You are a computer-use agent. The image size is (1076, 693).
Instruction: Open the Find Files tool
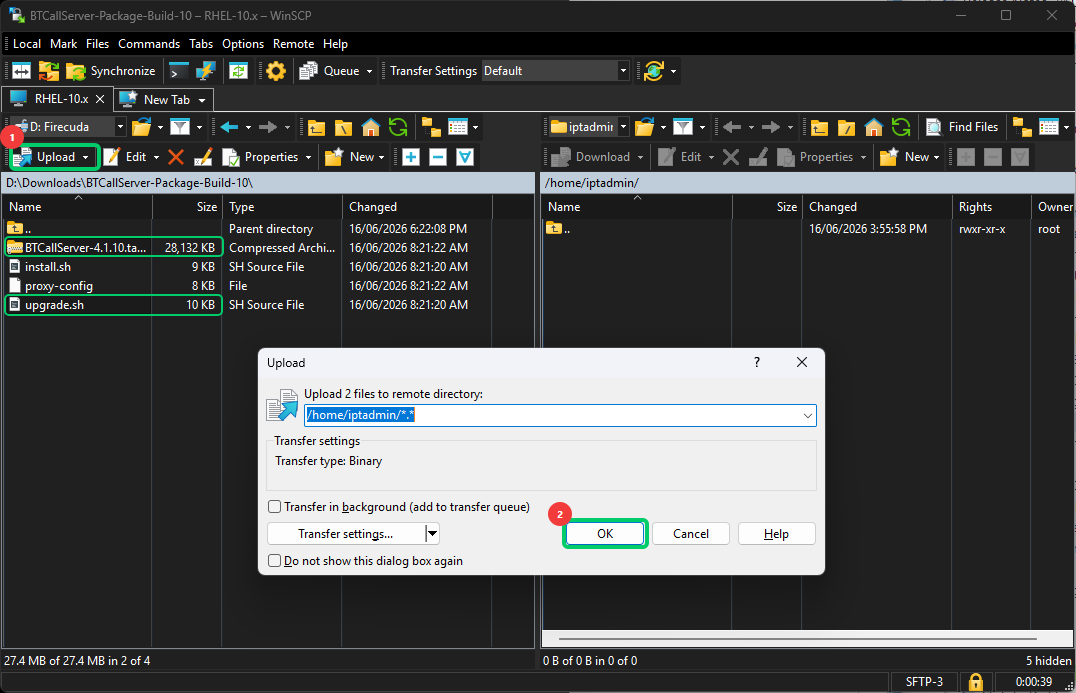[963, 127]
